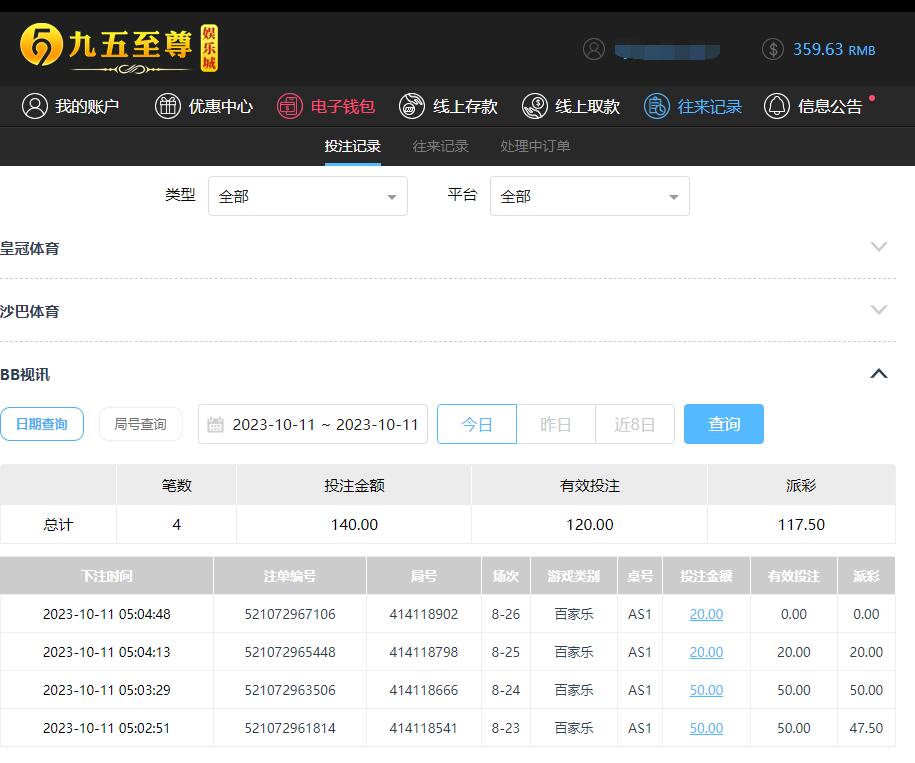The width and height of the screenshot is (915, 763).
Task: Click session 8-24 cell
Action: click(505, 690)
